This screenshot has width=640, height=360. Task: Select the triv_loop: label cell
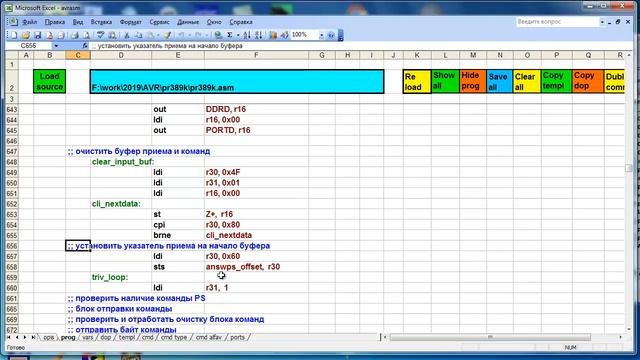pyautogui.click(x=121, y=277)
